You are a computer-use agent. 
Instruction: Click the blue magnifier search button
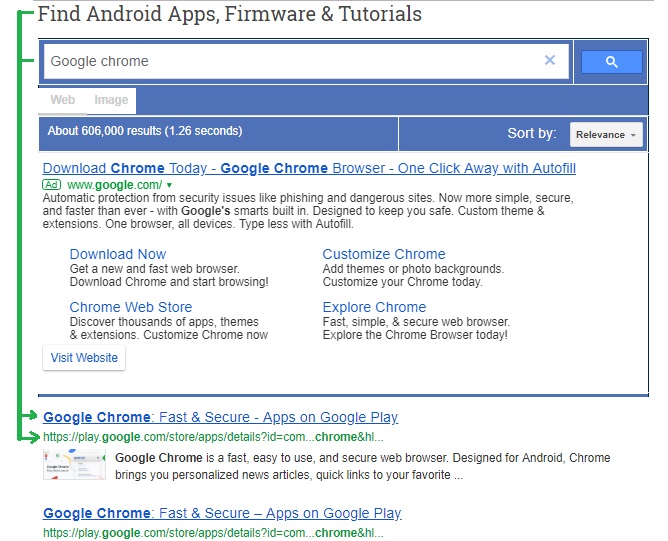611,62
